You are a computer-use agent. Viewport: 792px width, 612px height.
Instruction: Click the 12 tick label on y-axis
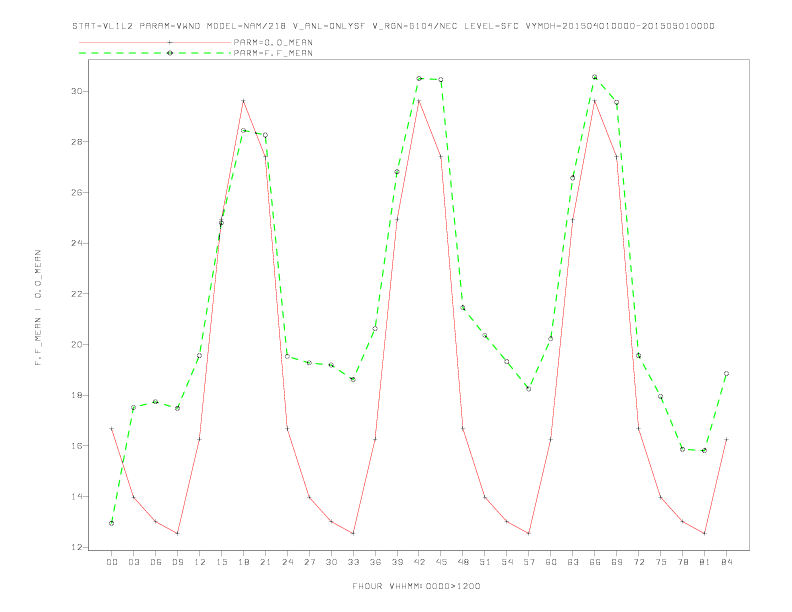point(77,547)
